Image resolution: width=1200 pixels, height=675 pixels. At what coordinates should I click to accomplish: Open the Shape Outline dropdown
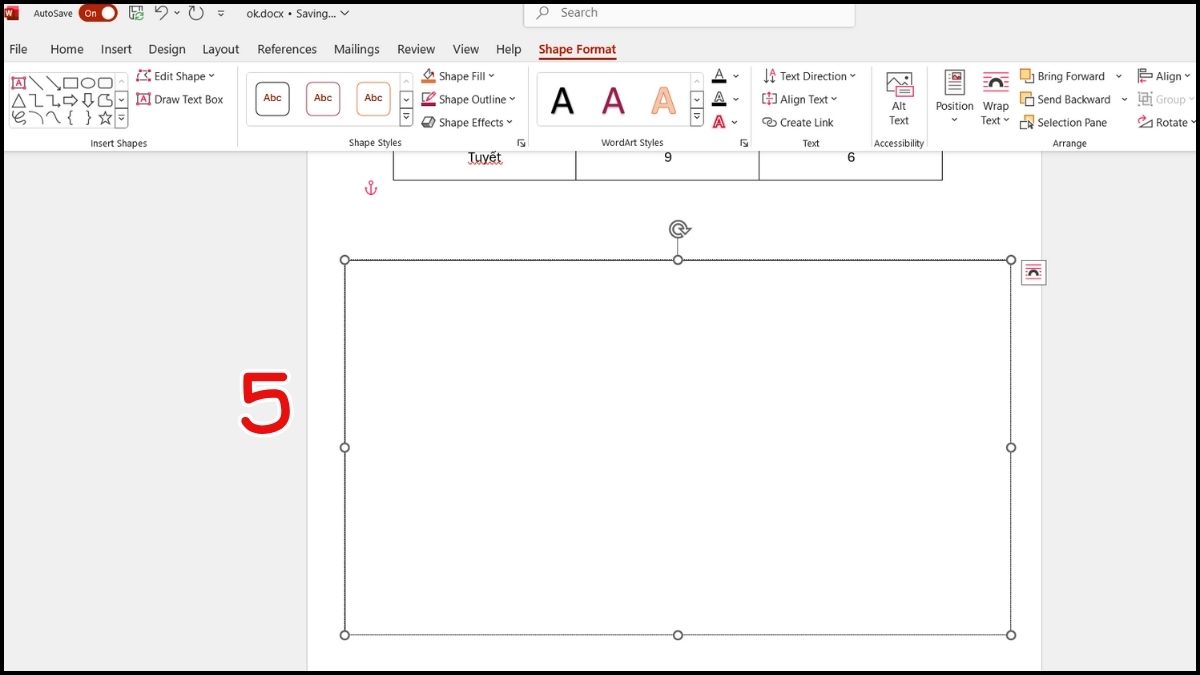click(x=512, y=99)
